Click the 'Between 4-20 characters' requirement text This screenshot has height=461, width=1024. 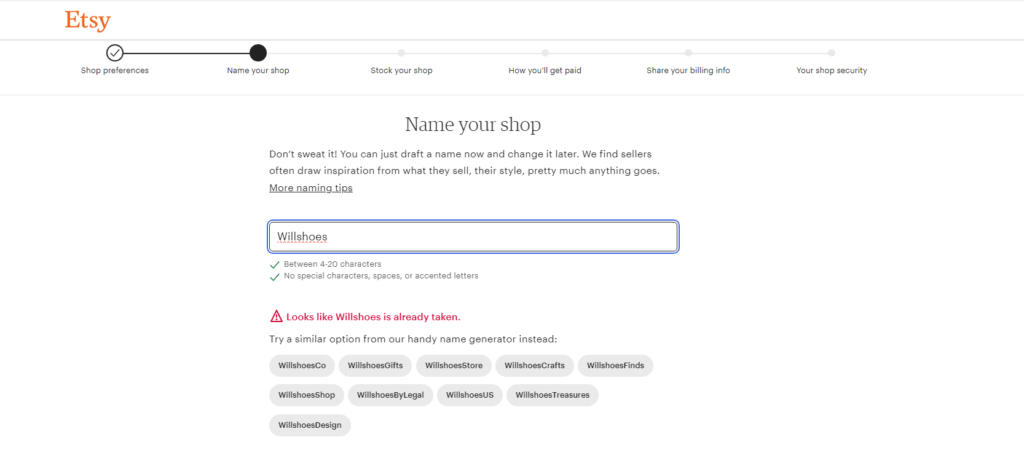pyautogui.click(x=332, y=264)
